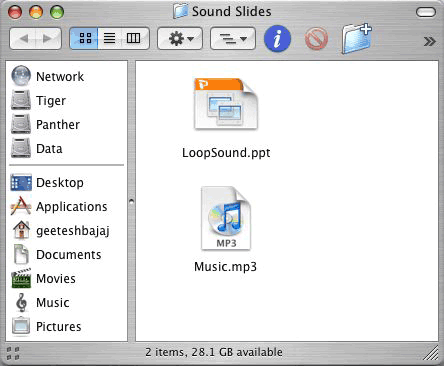Open the Arrange dropdown menu
Viewport: 444px width, 366px height.
coord(233,39)
